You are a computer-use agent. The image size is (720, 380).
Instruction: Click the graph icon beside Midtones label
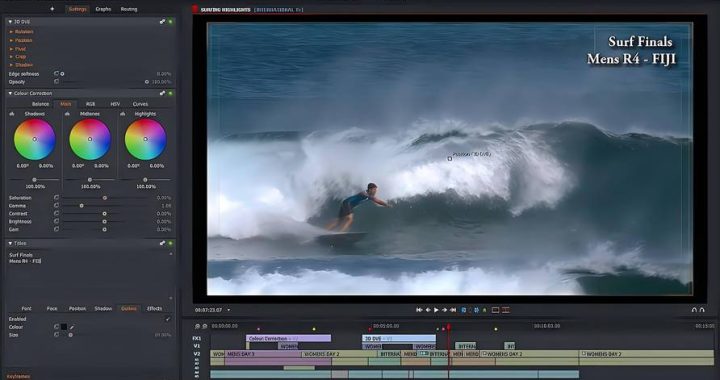coord(68,114)
